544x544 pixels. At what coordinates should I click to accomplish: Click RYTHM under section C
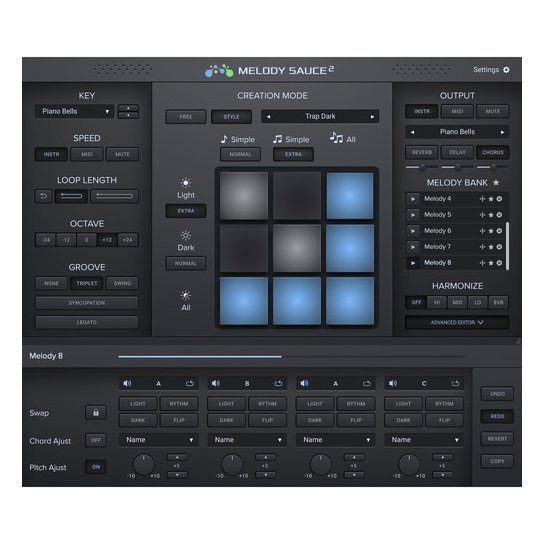tap(444, 404)
